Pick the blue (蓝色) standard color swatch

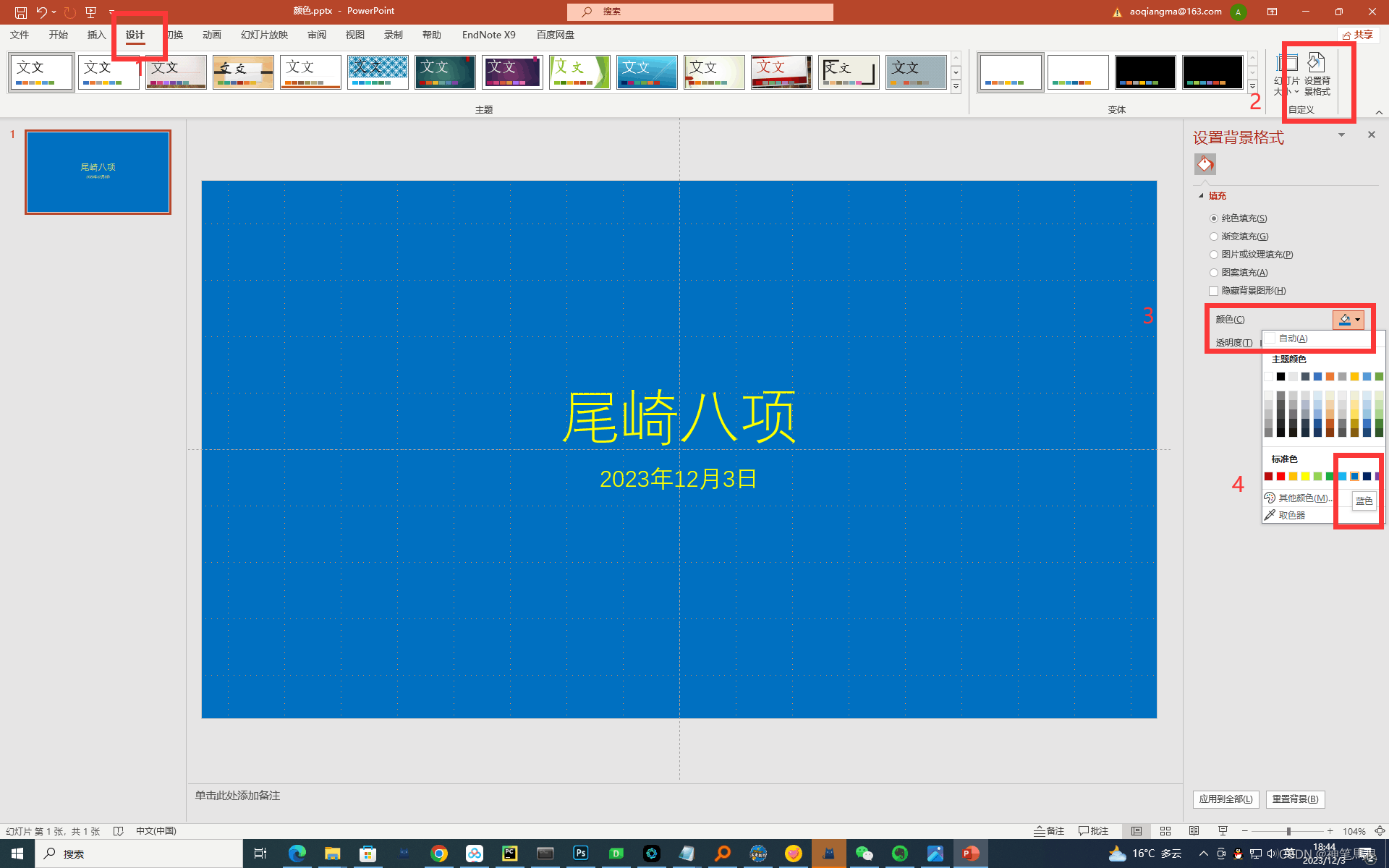point(1354,476)
